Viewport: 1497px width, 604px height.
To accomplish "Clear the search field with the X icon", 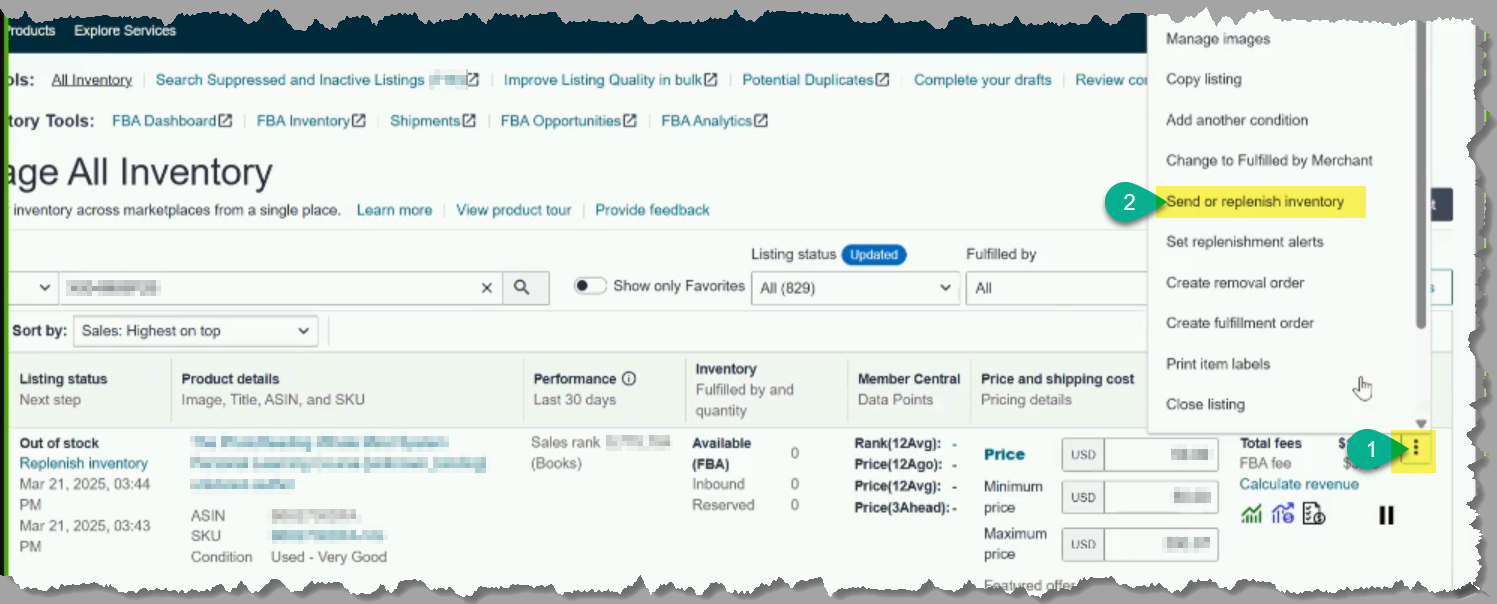I will point(487,287).
